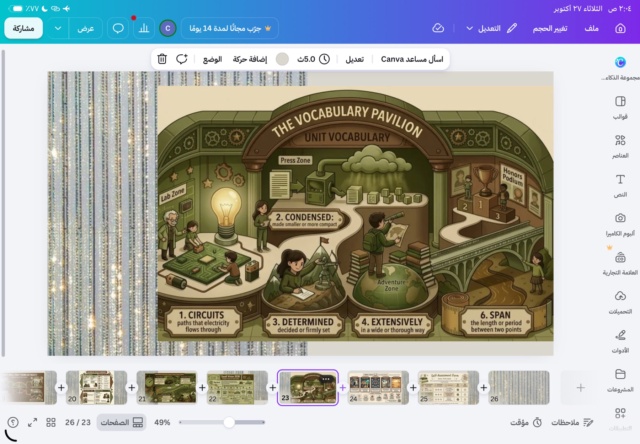The width and height of the screenshot is (640, 444).
Task: Open the user avatar C profile
Action: click(167, 28)
